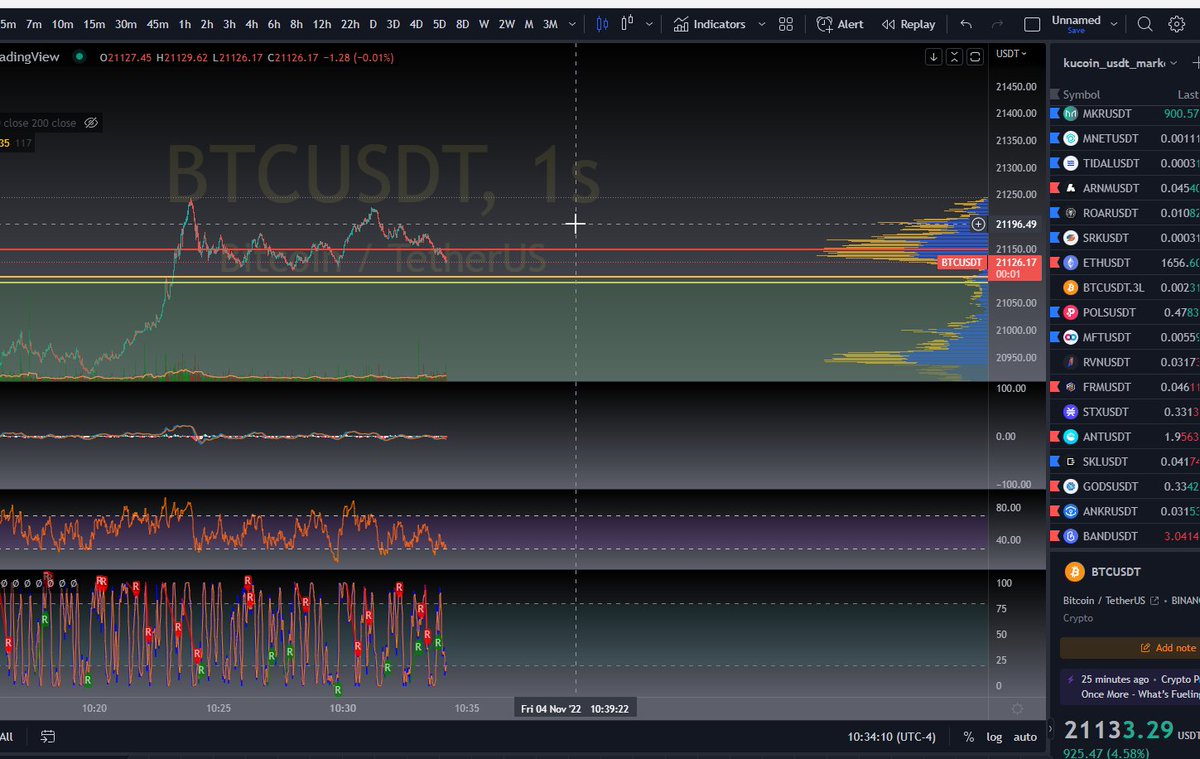Click the BTCUSDT price label on axis
Image resolution: width=1200 pixels, height=759 pixels.
(x=961, y=263)
